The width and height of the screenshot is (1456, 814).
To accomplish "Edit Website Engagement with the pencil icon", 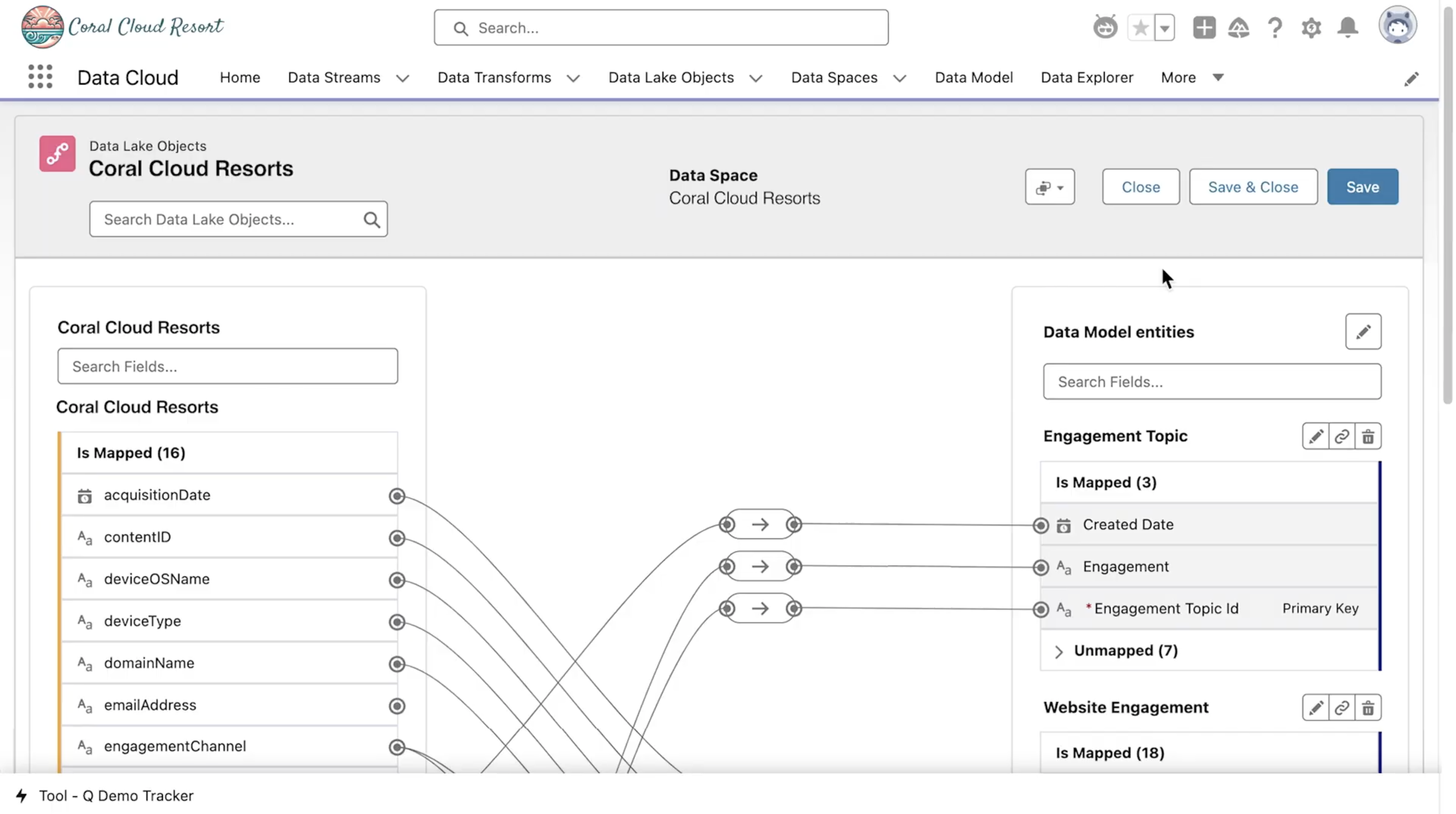I will (1316, 708).
